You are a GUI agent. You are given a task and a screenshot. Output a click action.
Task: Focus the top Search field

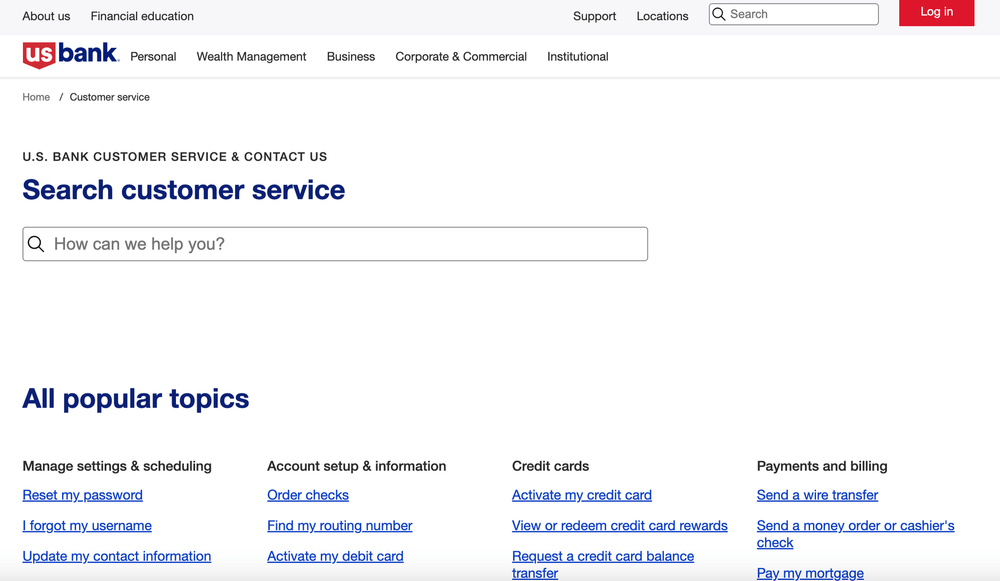pyautogui.click(x=793, y=14)
